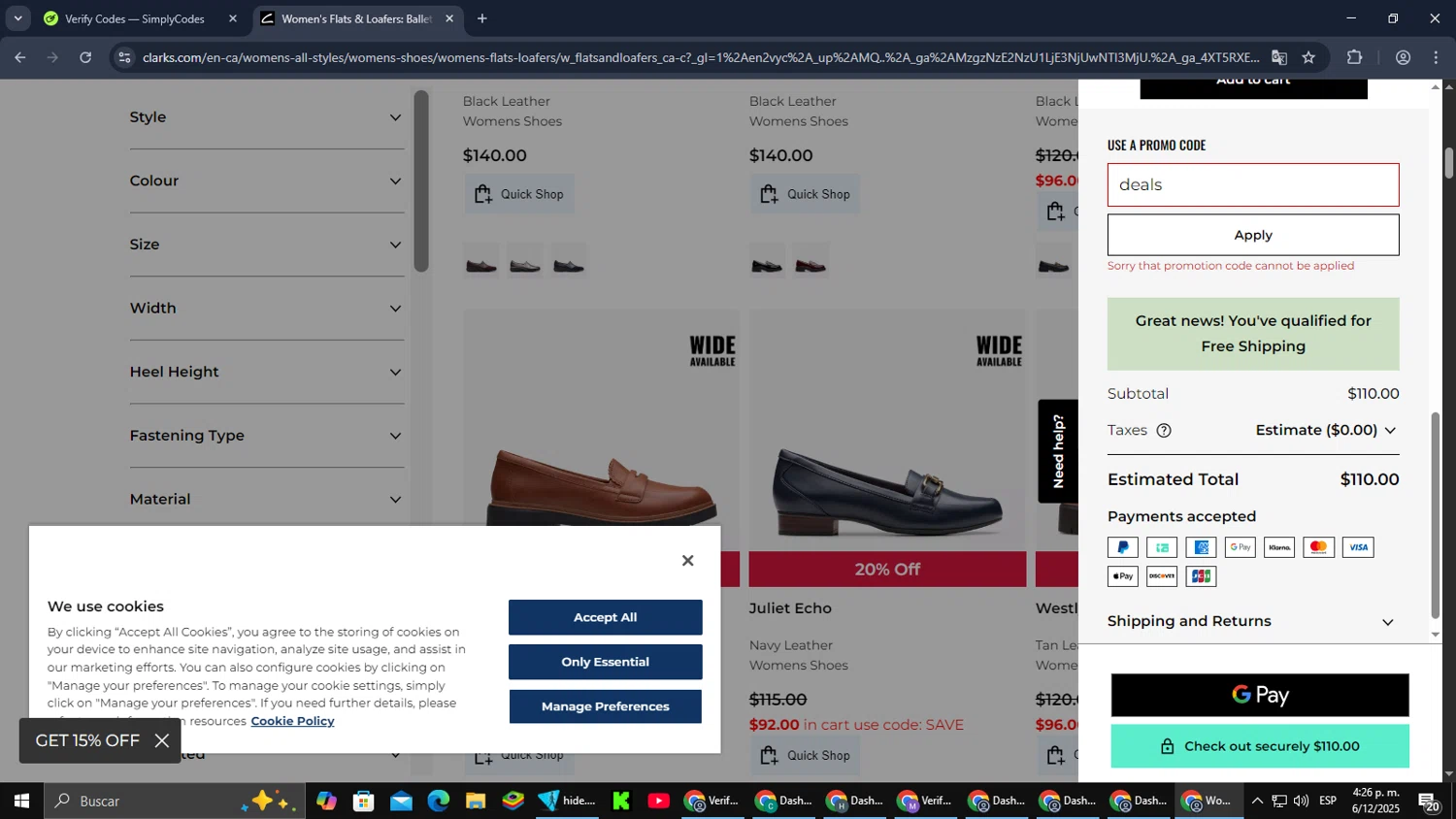Click the Google Pay accepted-payment icon

point(1240,547)
